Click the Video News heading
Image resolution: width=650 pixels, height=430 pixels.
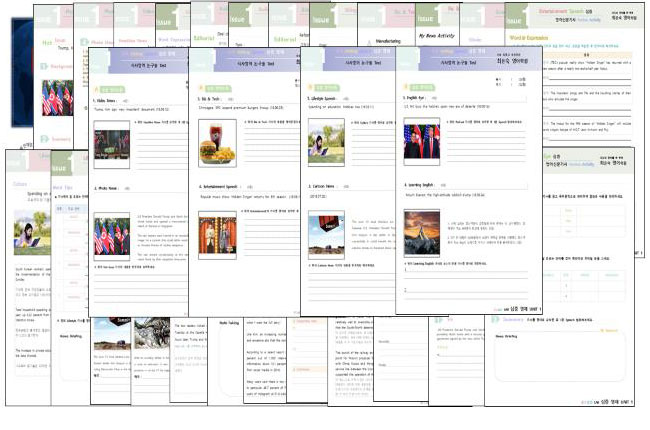(111, 101)
